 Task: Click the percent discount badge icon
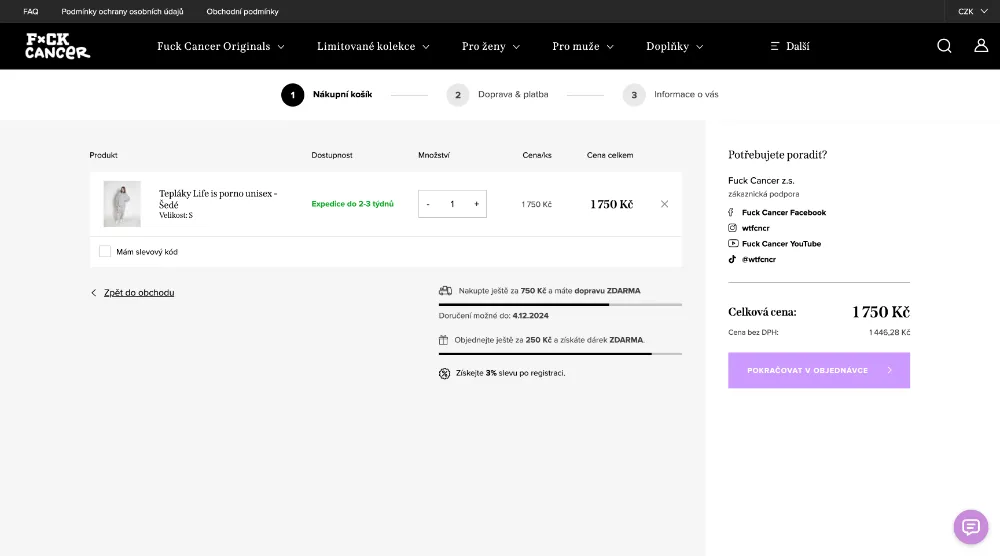coord(445,374)
